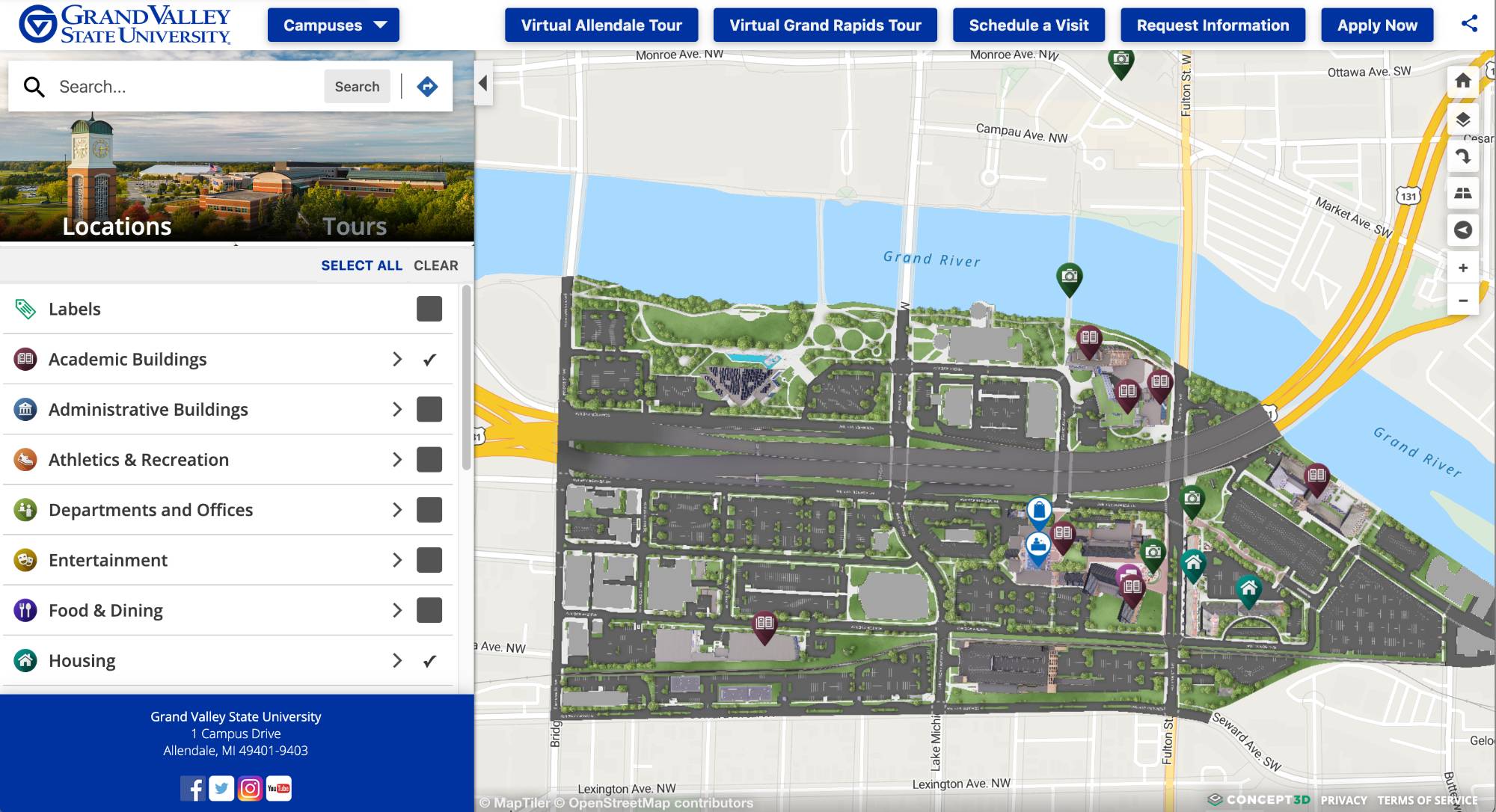Zoom out with the minus button

pos(1462,301)
